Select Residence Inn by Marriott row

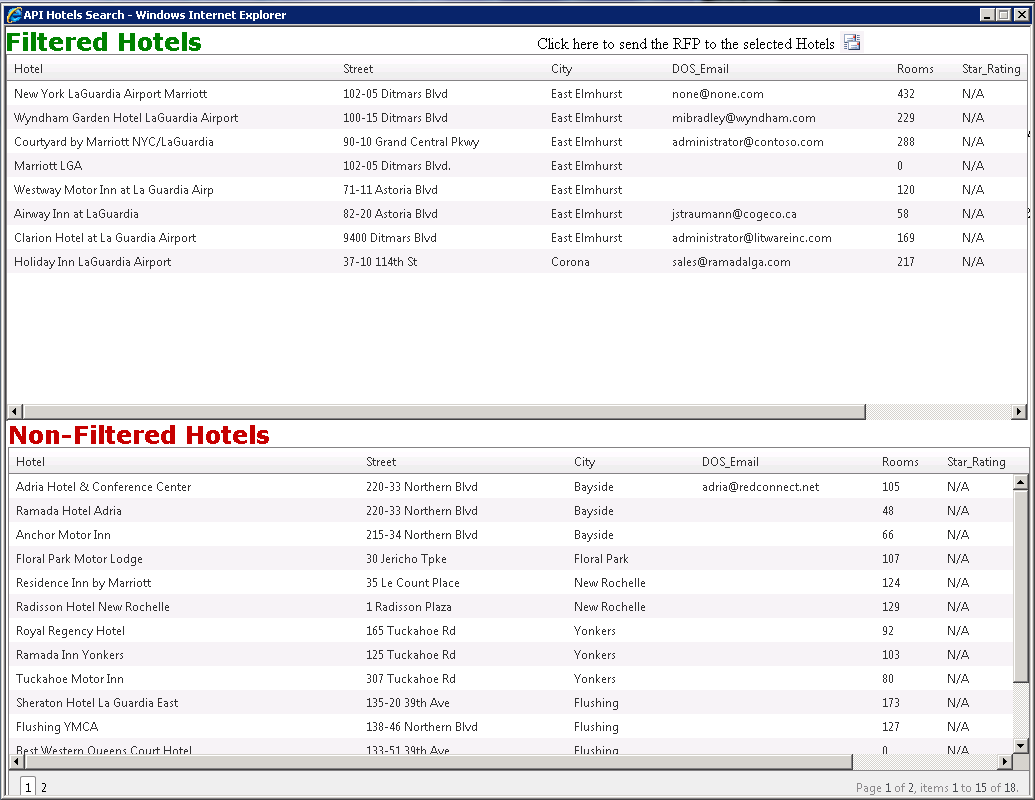[x=511, y=582]
